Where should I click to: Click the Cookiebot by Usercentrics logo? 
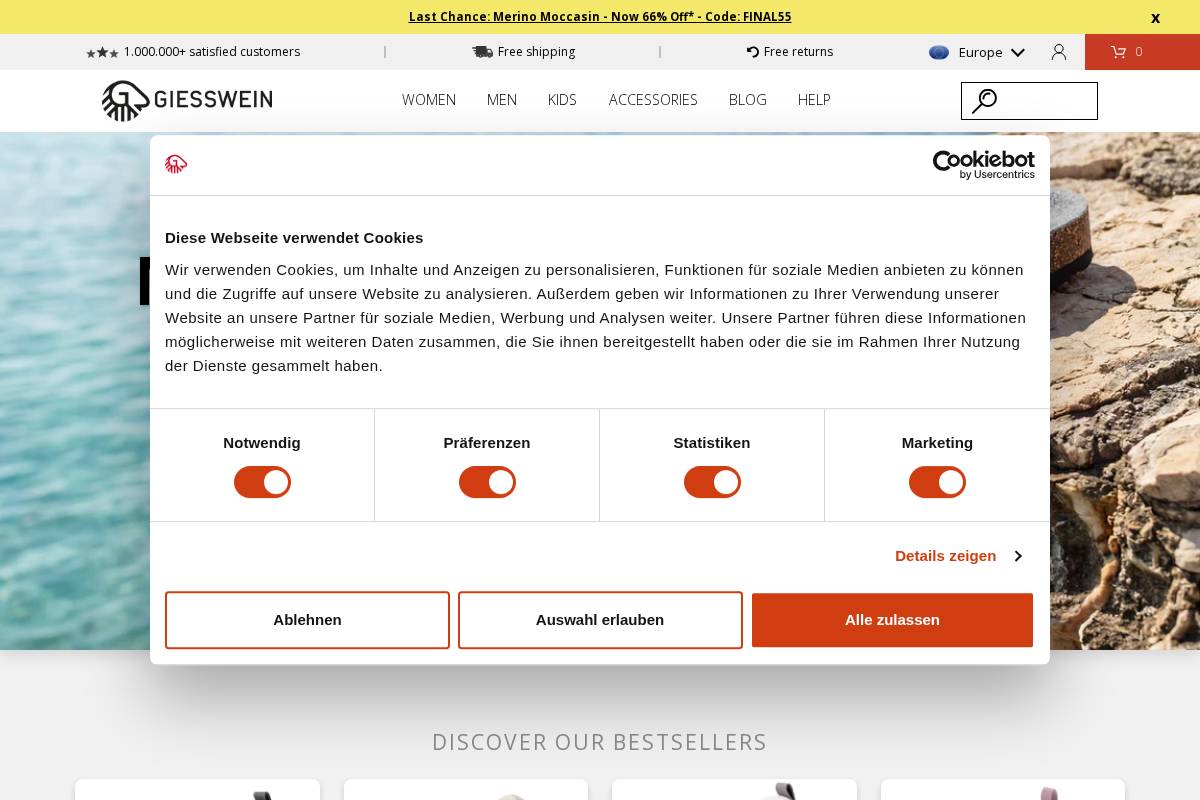(x=984, y=165)
